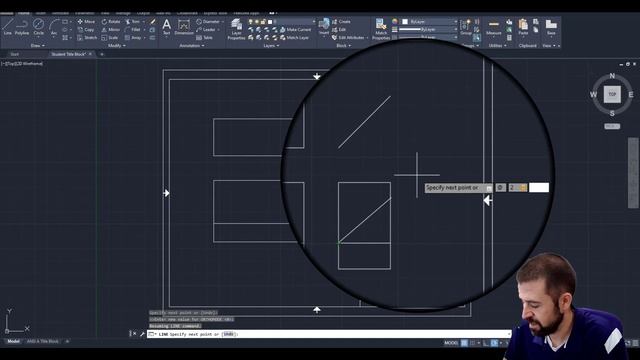This screenshot has width=640, height=360.
Task: Activate the Fillet command
Action: point(133,30)
